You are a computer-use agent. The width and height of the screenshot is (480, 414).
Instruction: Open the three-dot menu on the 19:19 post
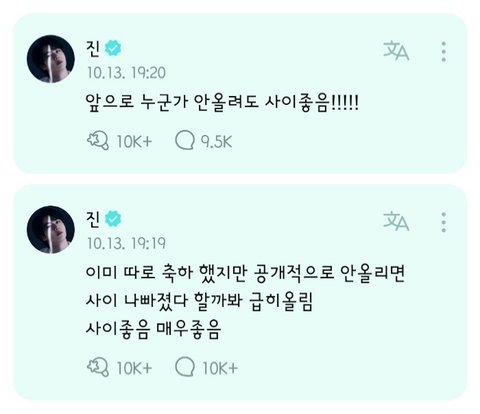(443, 222)
